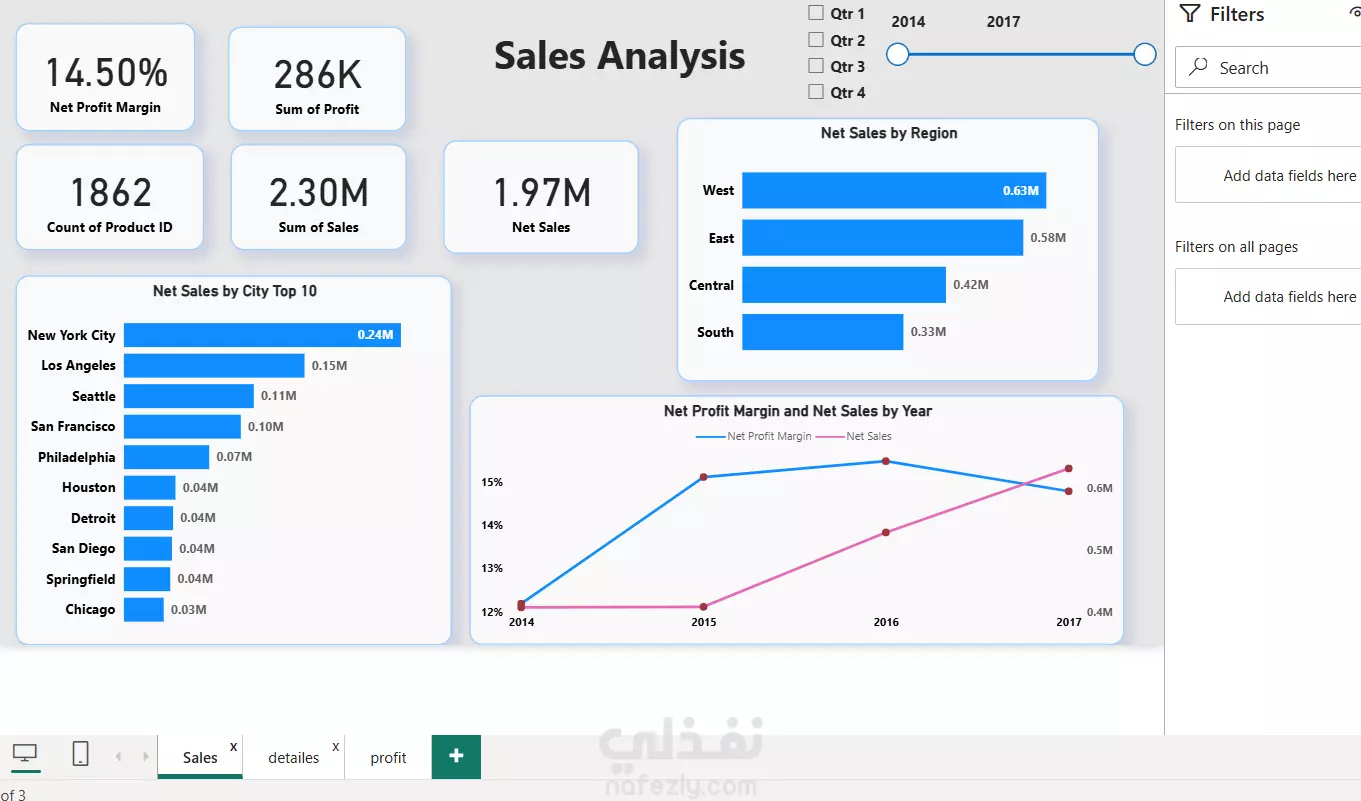1361x801 pixels.
Task: Add a new page with plus button
Action: point(456,756)
